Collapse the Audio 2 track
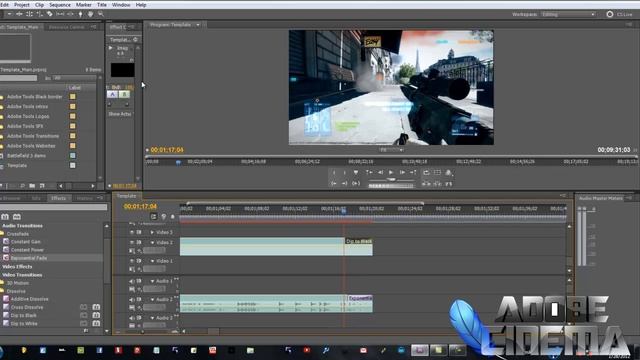 click(x=152, y=300)
